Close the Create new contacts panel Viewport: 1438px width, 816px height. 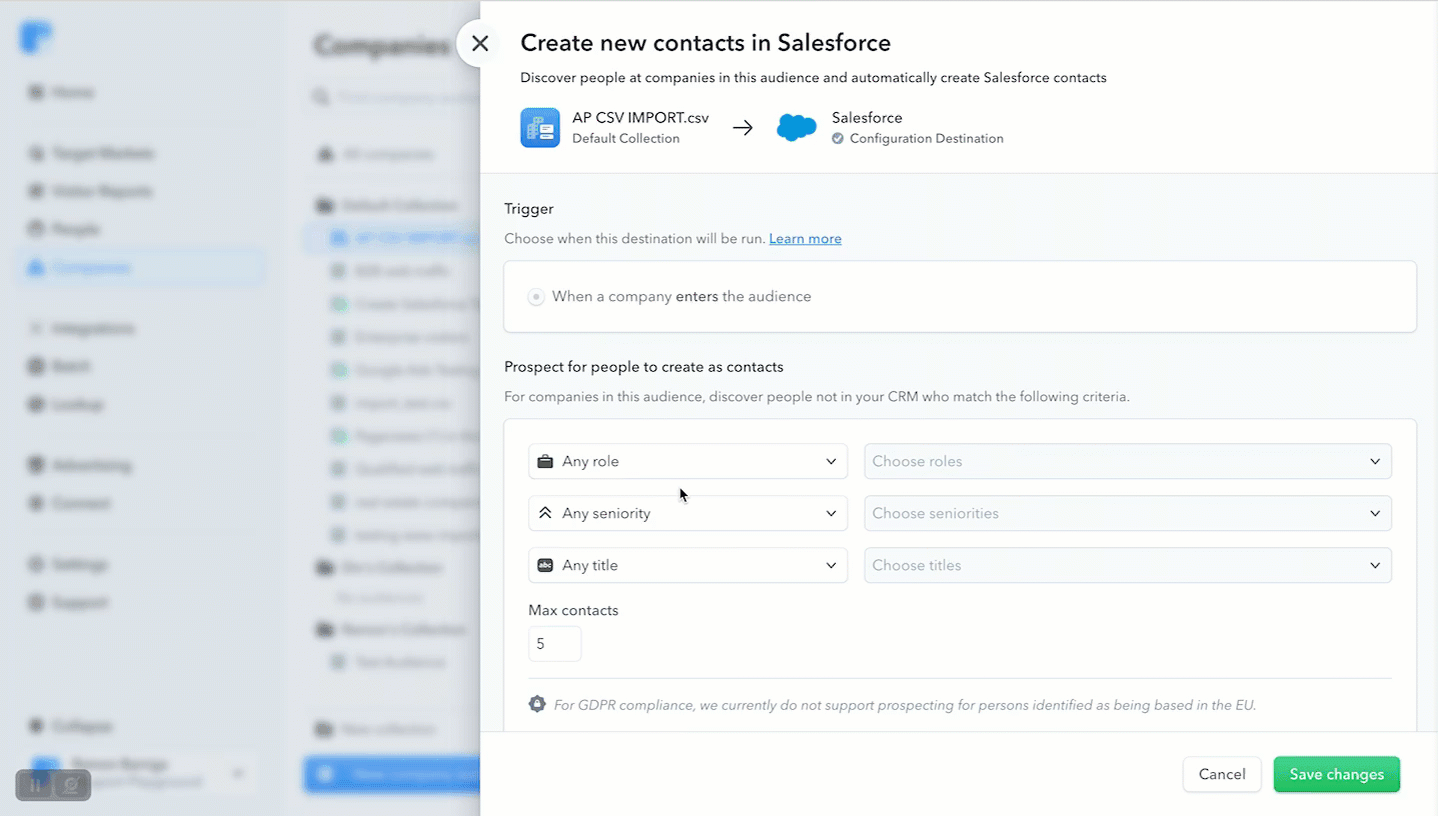pyautogui.click(x=480, y=44)
